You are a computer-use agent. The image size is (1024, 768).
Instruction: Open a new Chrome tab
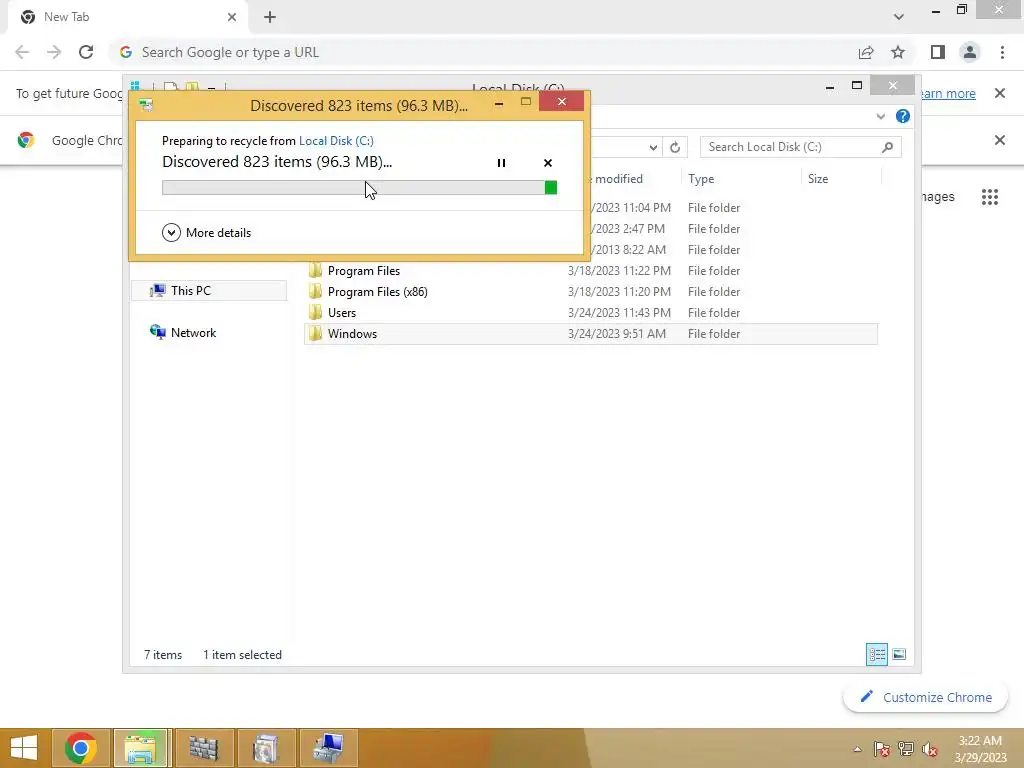click(270, 17)
